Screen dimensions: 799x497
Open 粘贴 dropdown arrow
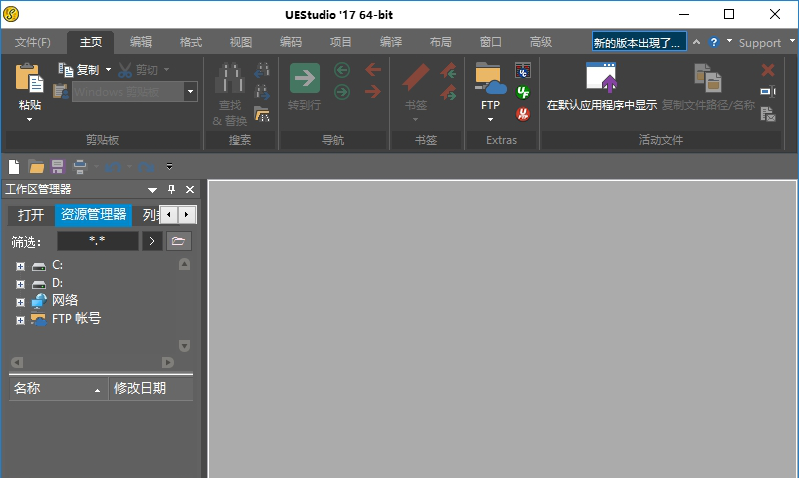tap(30, 119)
